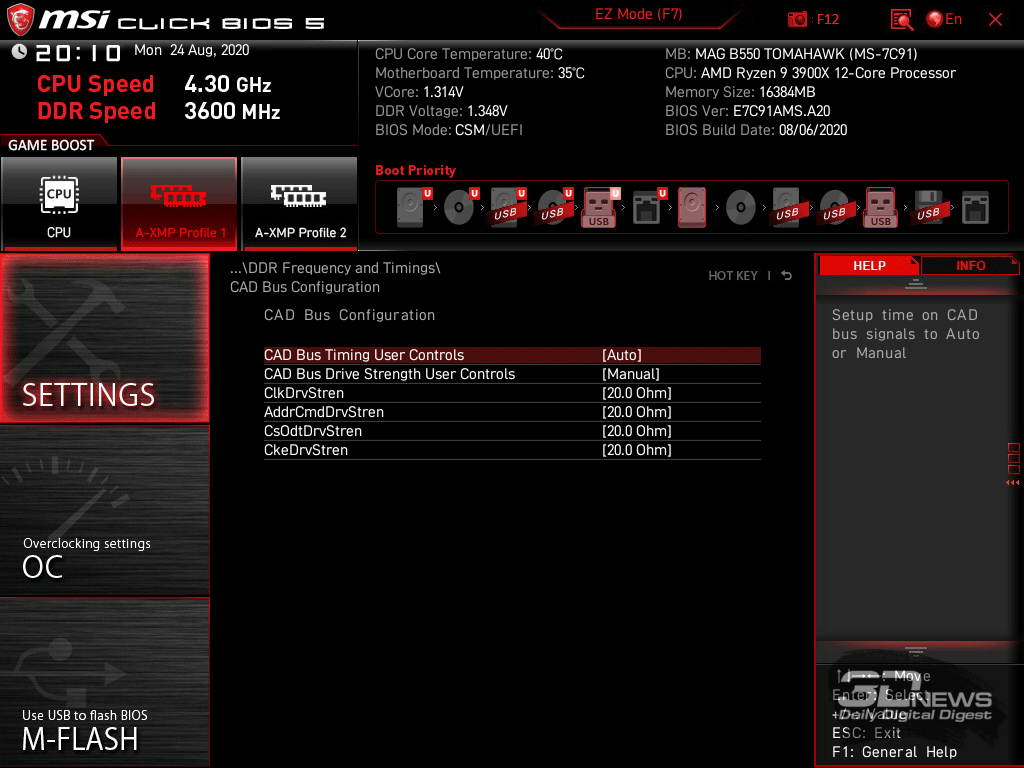Switch to EZ Mode (F7)

(638, 14)
